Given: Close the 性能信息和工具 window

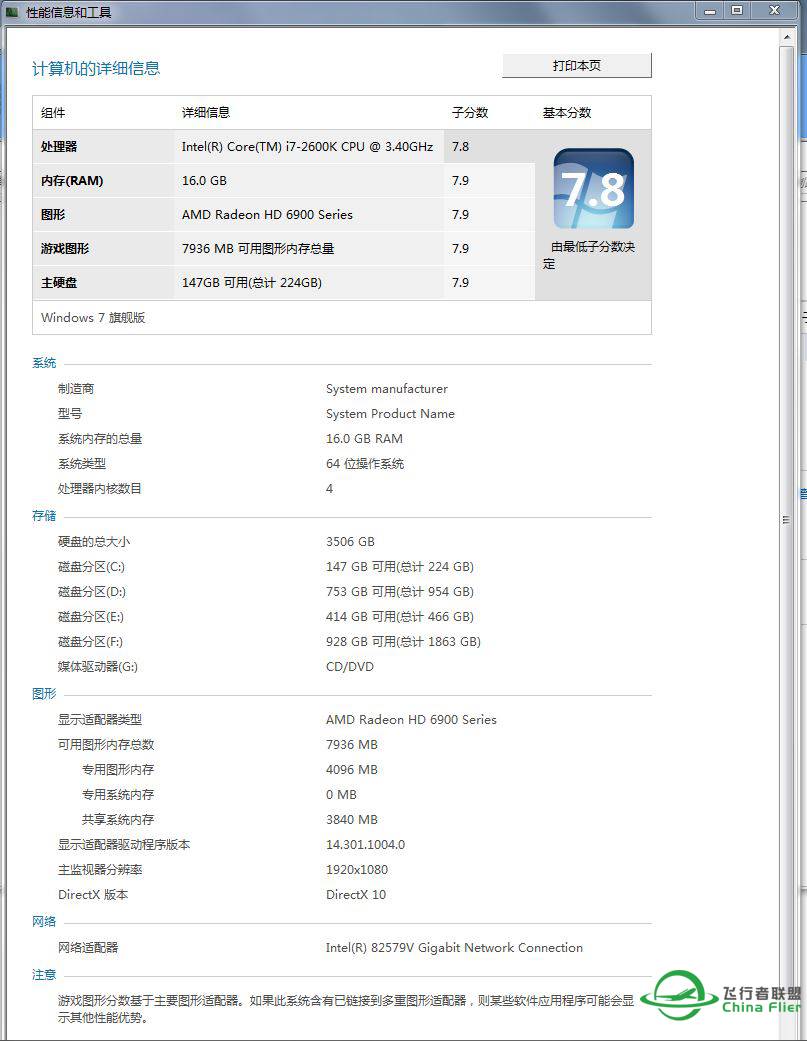Looking at the screenshot, I should point(774,10).
